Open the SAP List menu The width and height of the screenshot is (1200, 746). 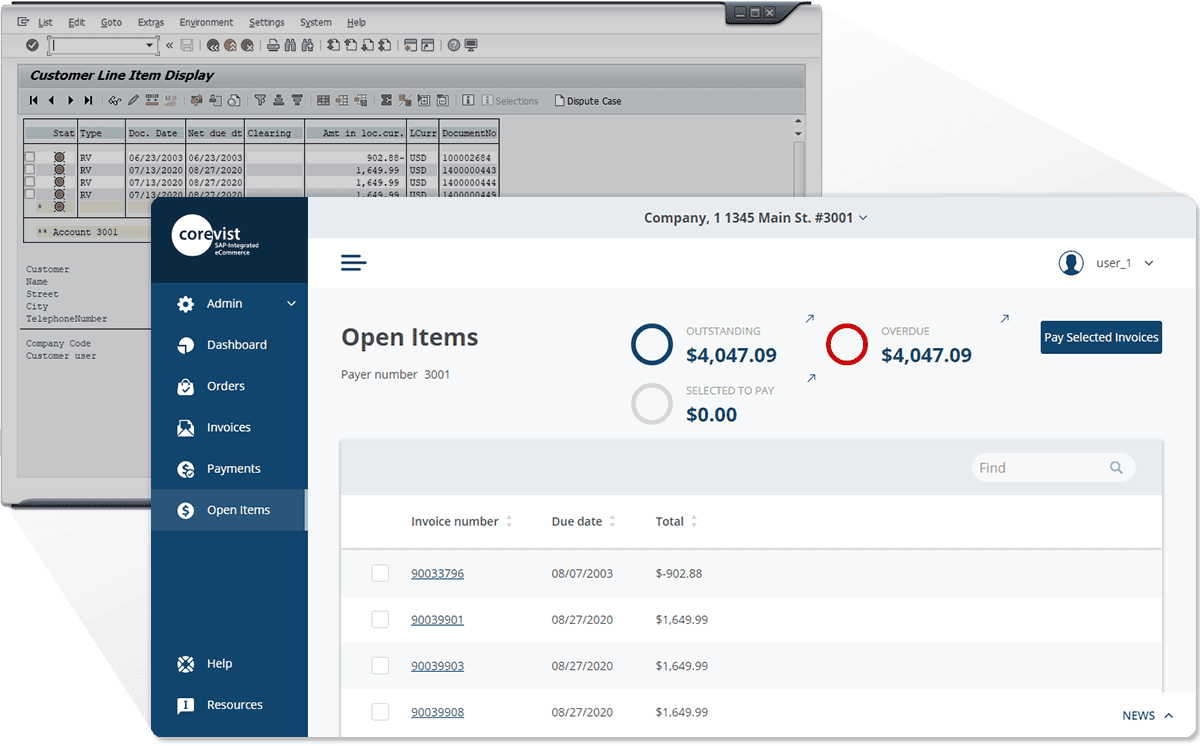point(45,22)
